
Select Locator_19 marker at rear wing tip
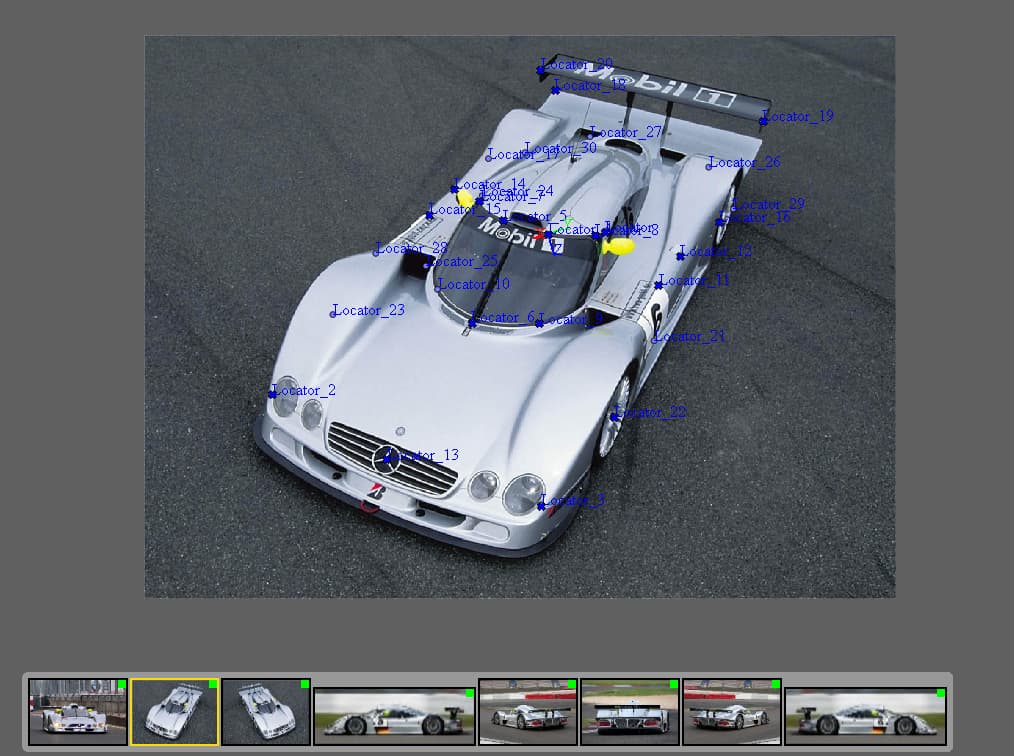coord(763,121)
